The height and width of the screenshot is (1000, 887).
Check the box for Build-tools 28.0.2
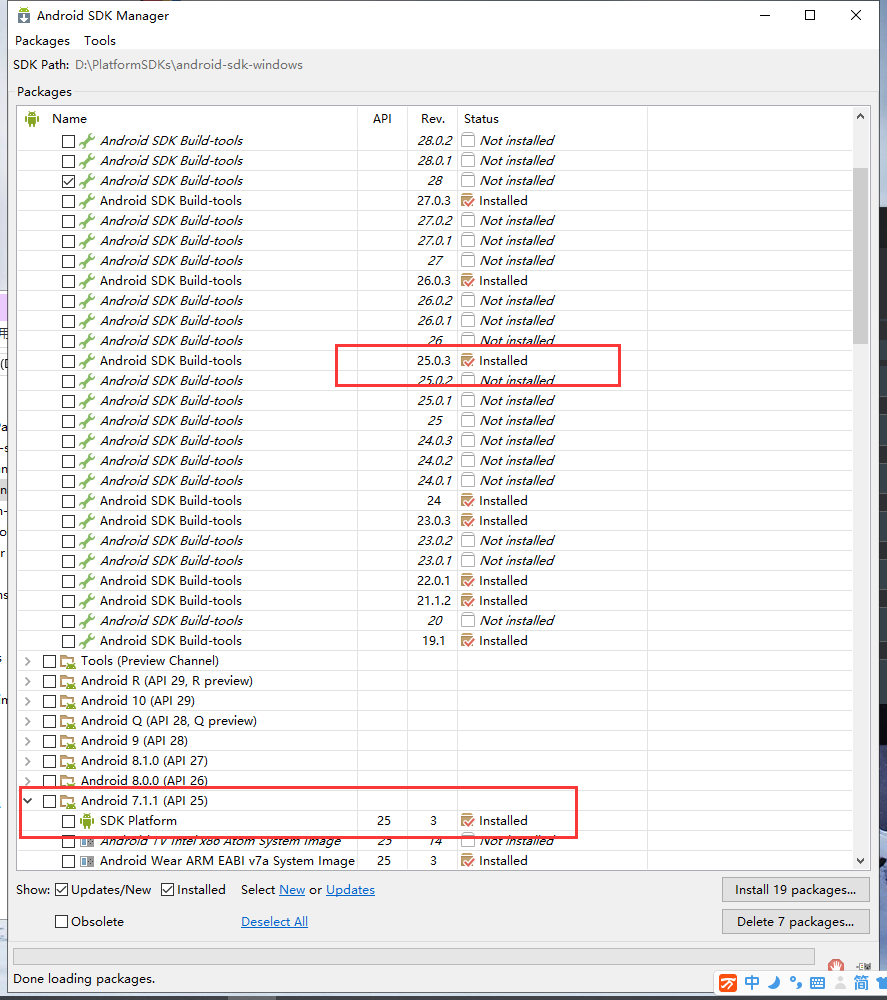pos(68,141)
